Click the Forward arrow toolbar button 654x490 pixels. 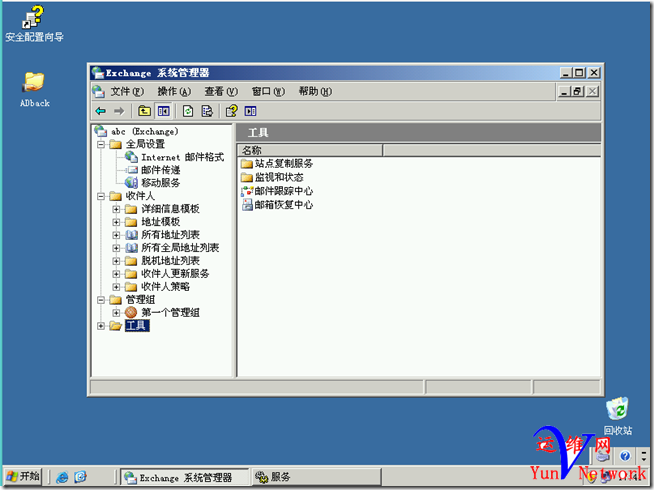coord(119,111)
